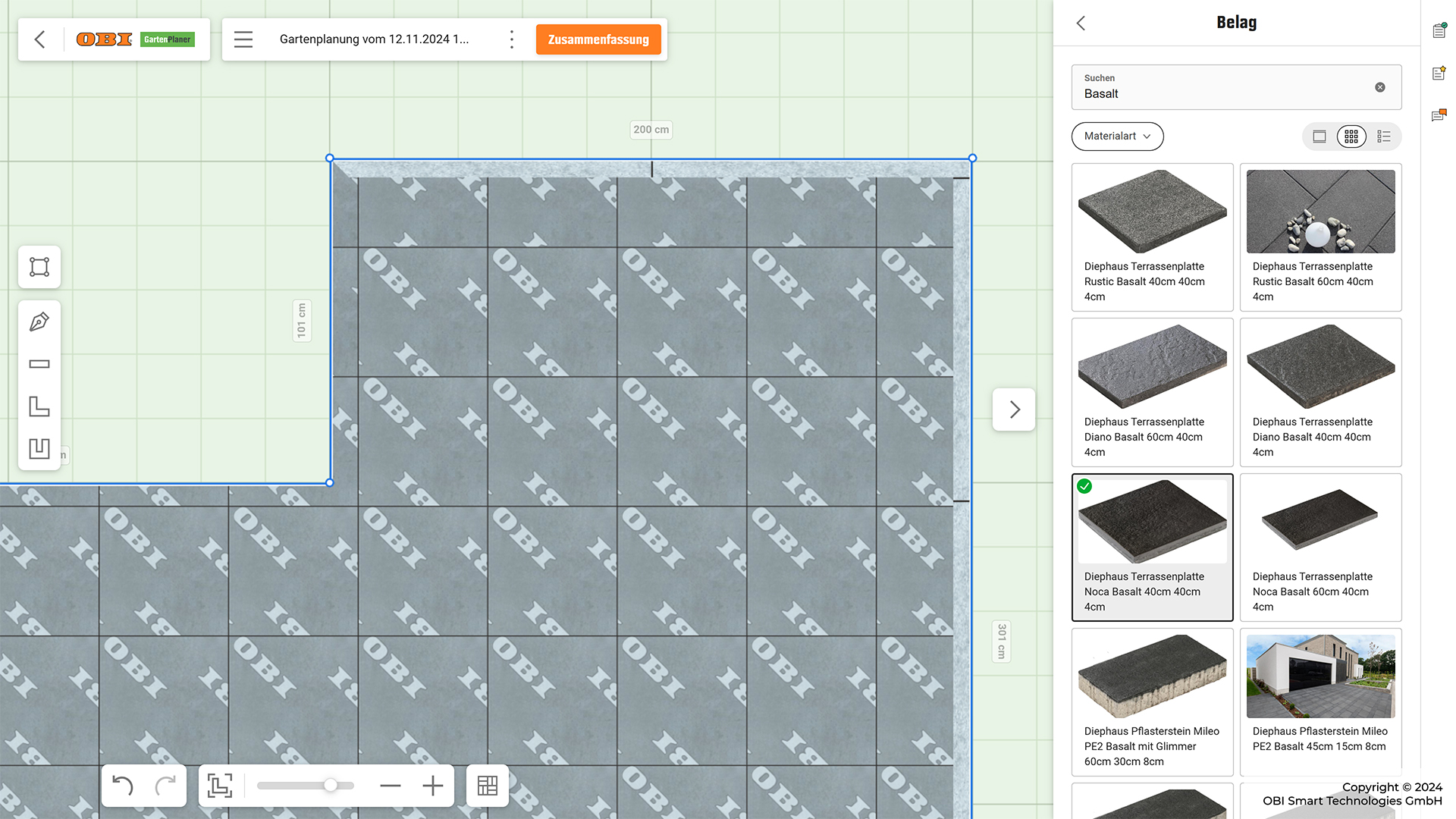Switch to list view

pyautogui.click(x=1384, y=136)
